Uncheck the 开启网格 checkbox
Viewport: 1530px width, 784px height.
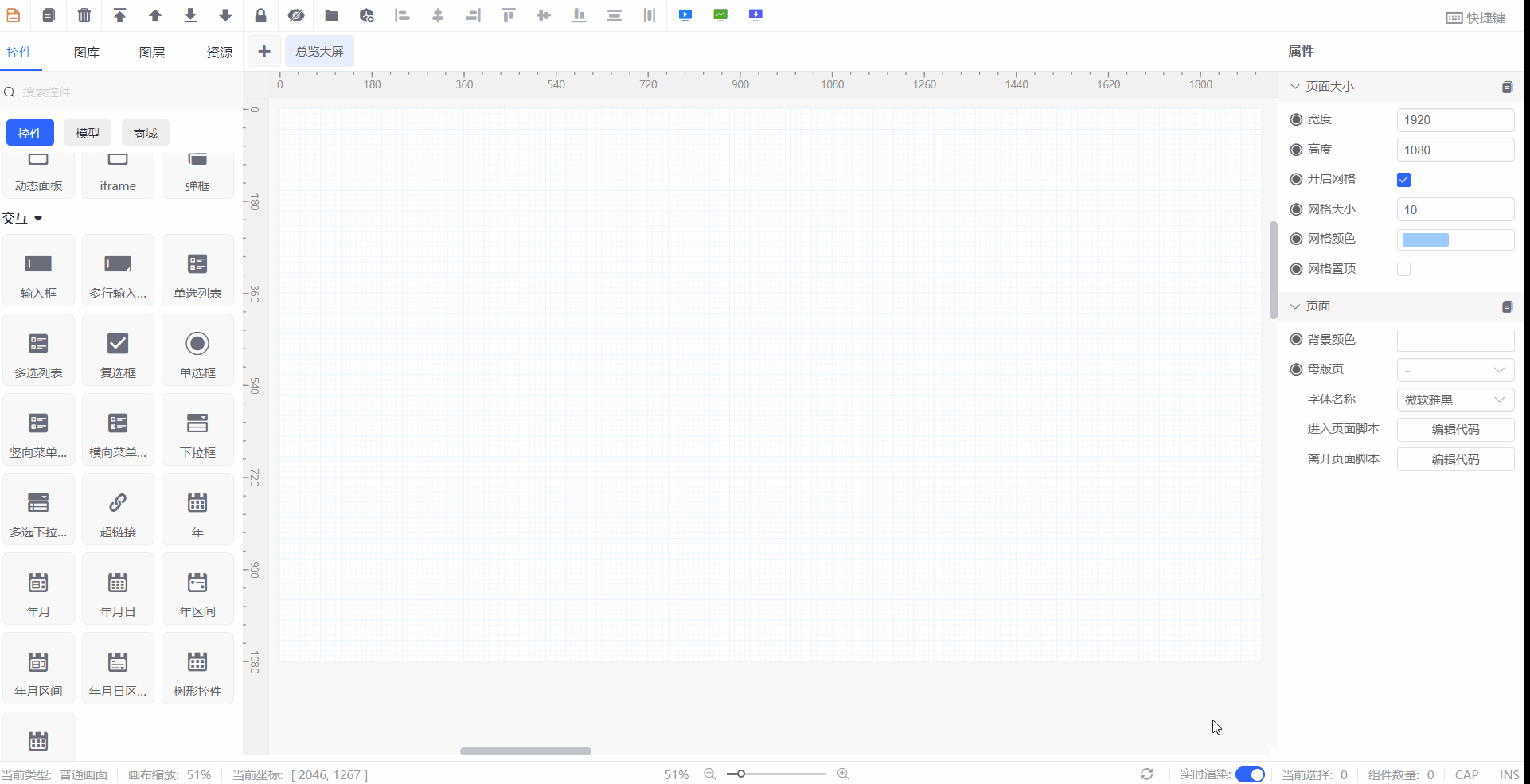coord(1403,180)
